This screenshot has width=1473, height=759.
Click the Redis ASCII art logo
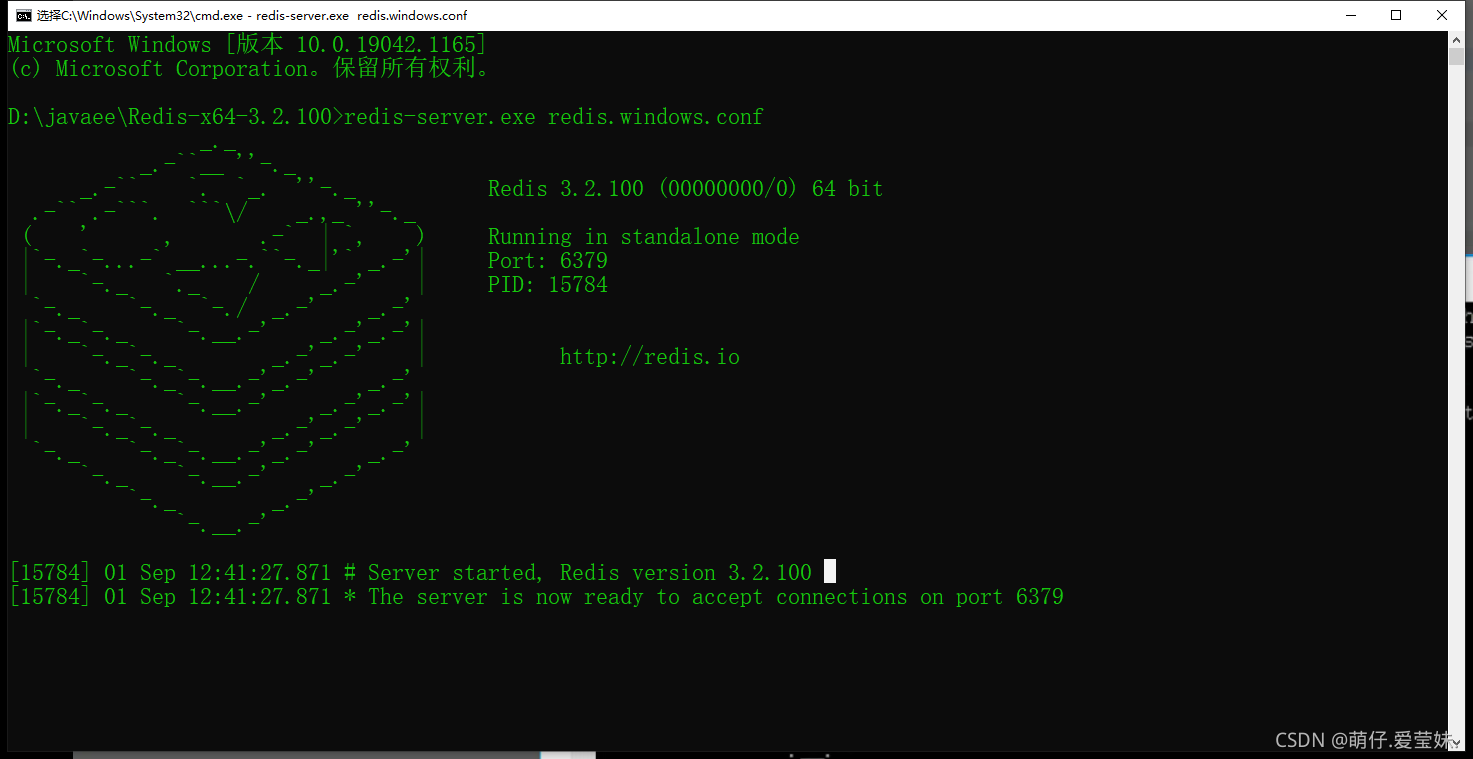tap(226, 340)
